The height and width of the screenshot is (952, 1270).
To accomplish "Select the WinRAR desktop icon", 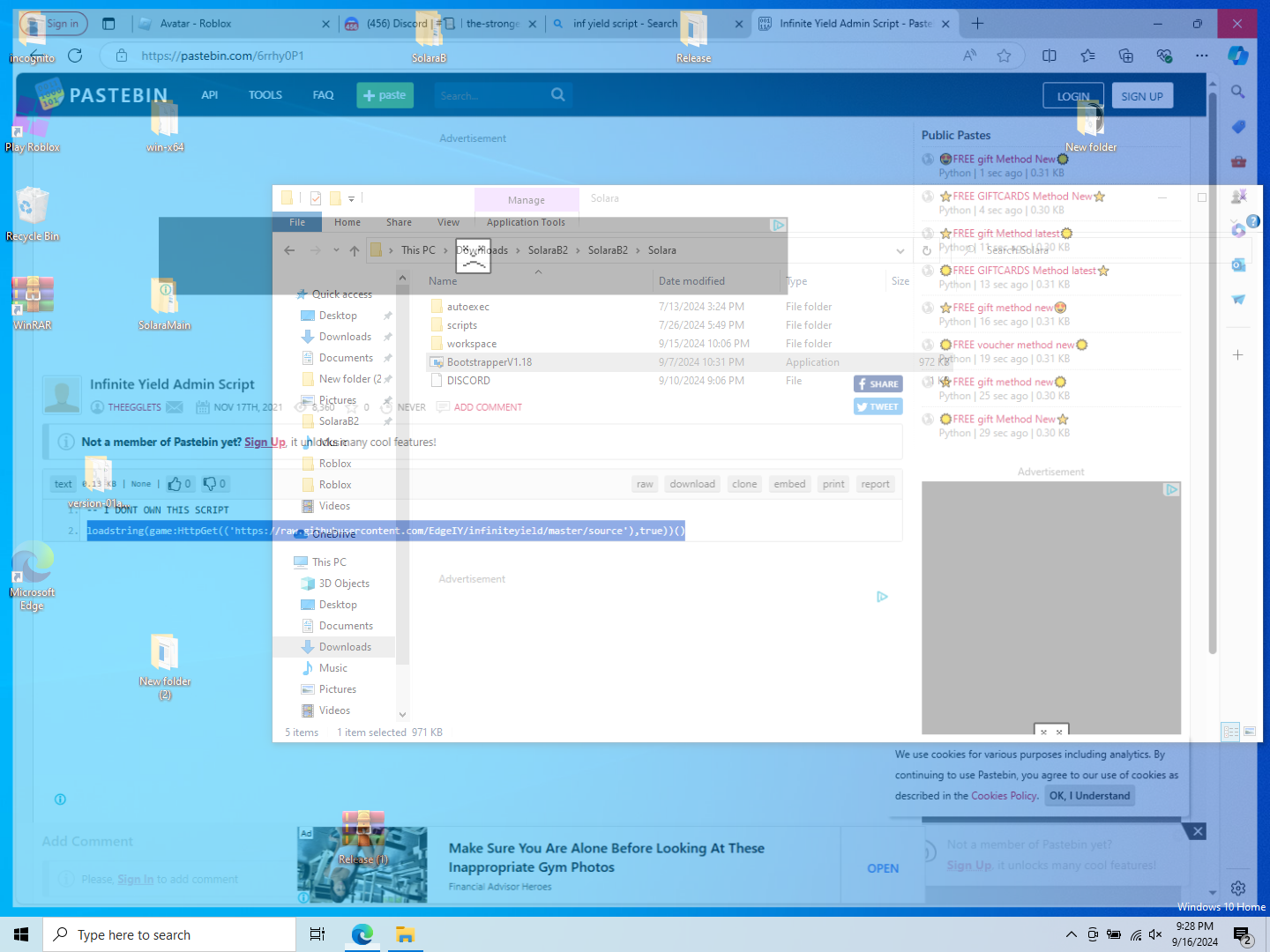I will [x=33, y=303].
